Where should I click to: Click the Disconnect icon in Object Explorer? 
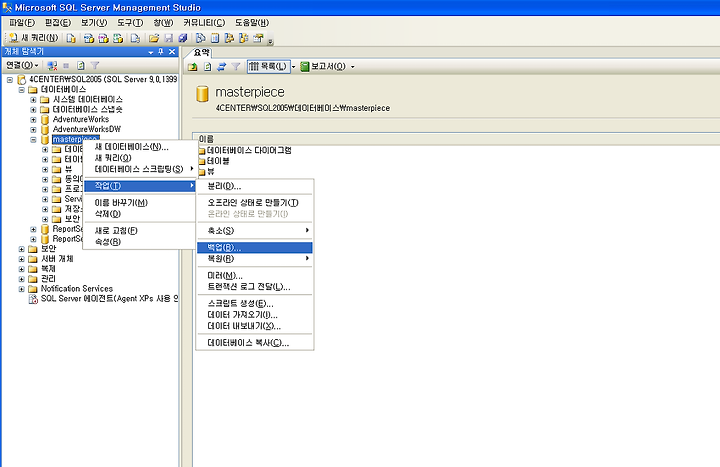tap(52, 66)
